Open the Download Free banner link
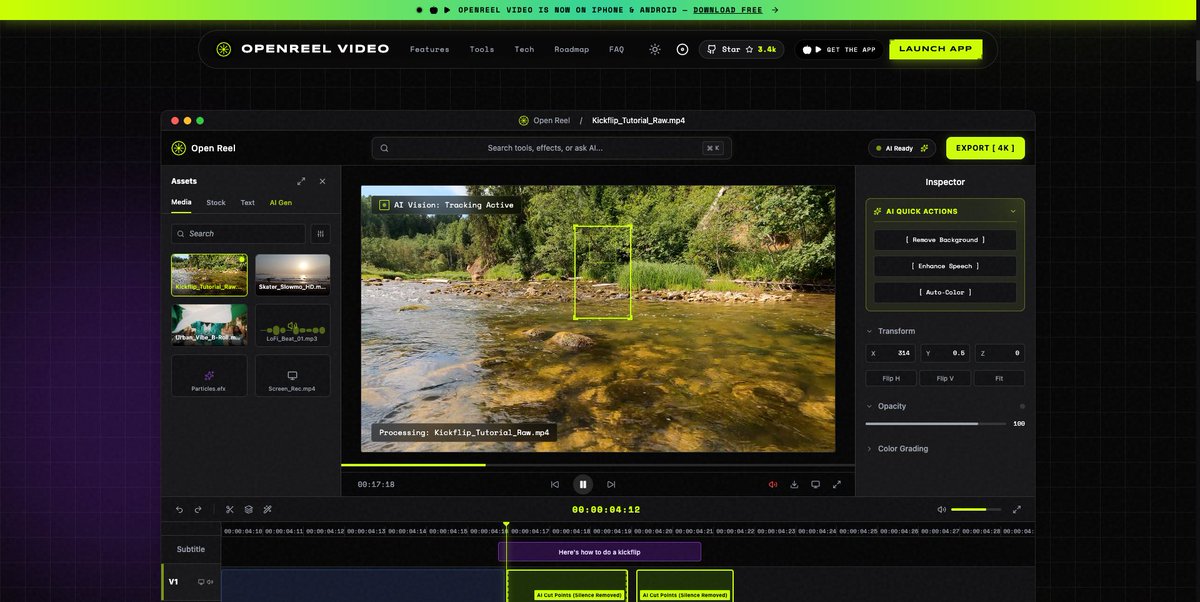 point(728,10)
